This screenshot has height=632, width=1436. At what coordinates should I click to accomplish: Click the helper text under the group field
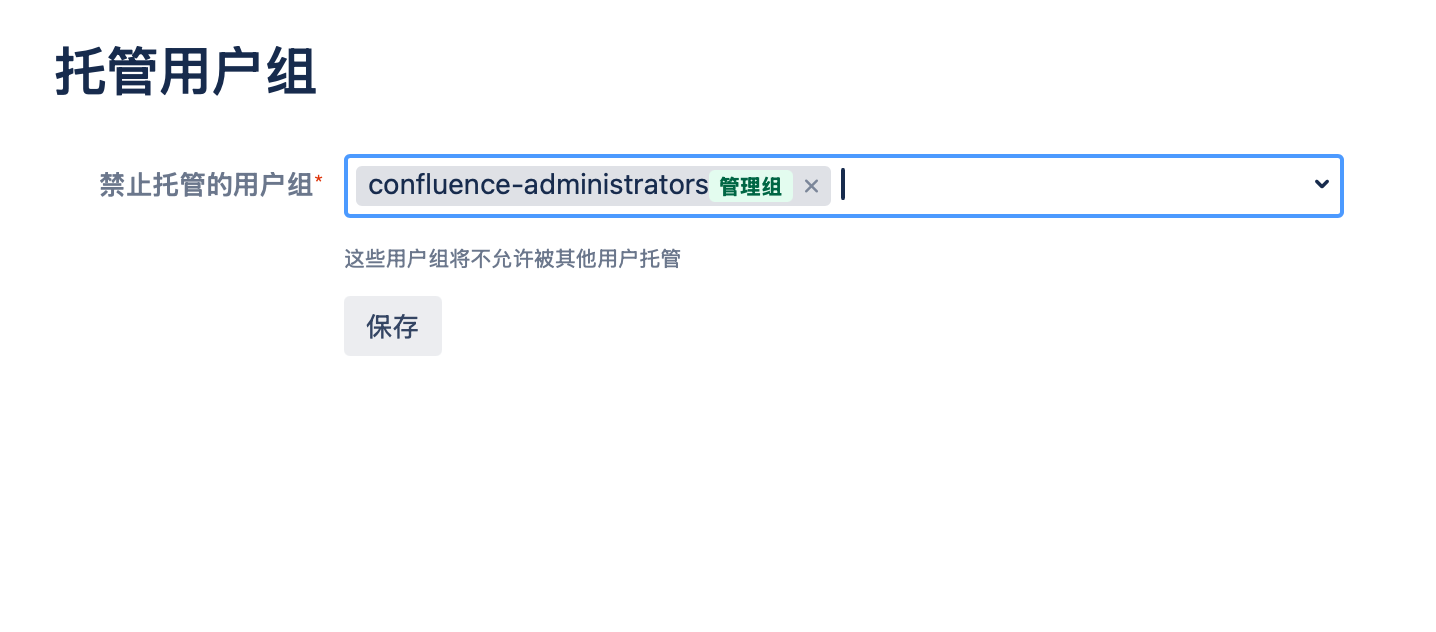[x=512, y=260]
